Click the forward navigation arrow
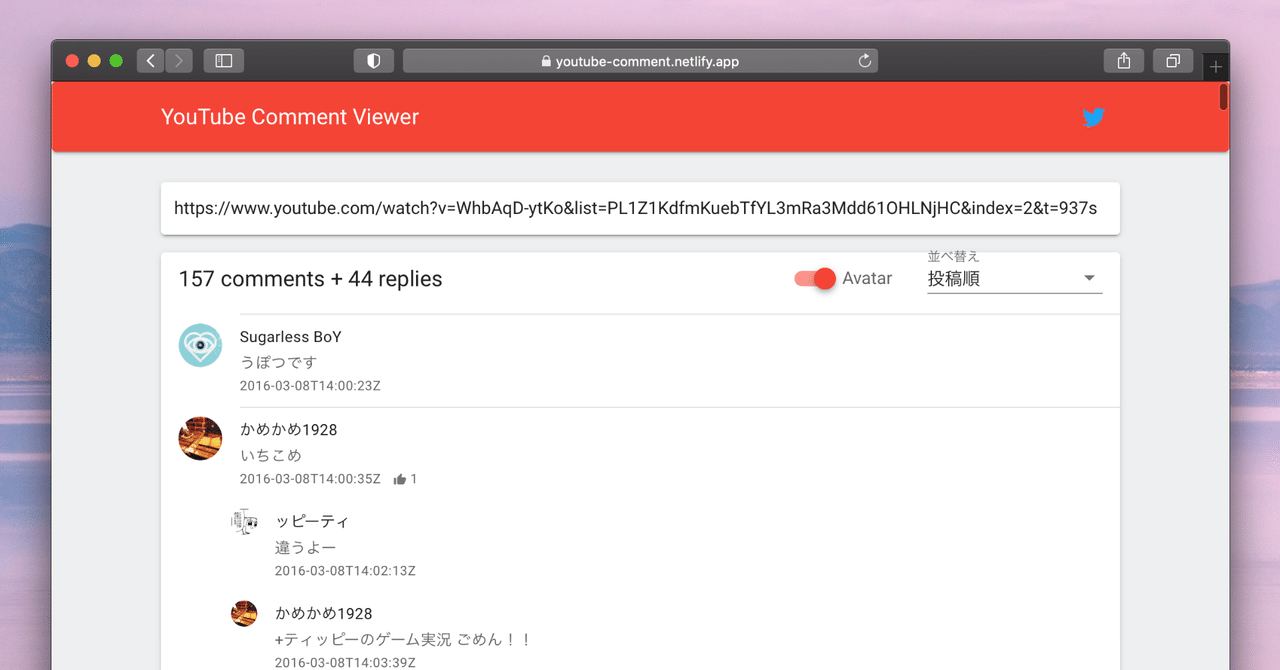1280x670 pixels. click(179, 60)
